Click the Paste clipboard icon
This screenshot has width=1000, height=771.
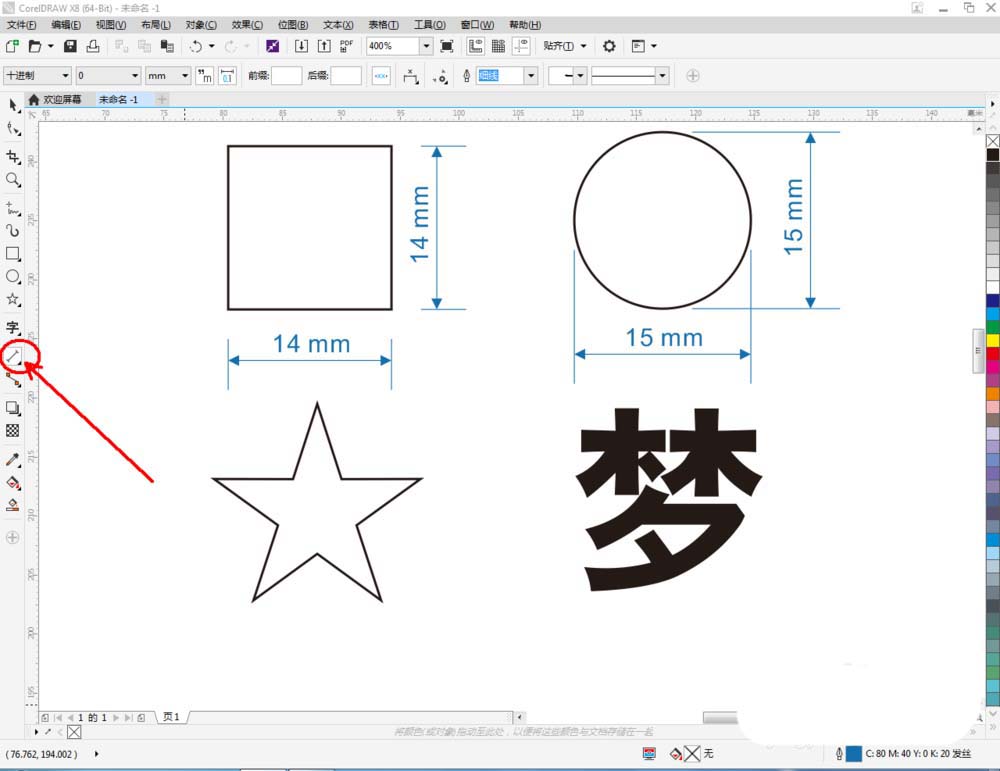pyautogui.click(x=167, y=46)
